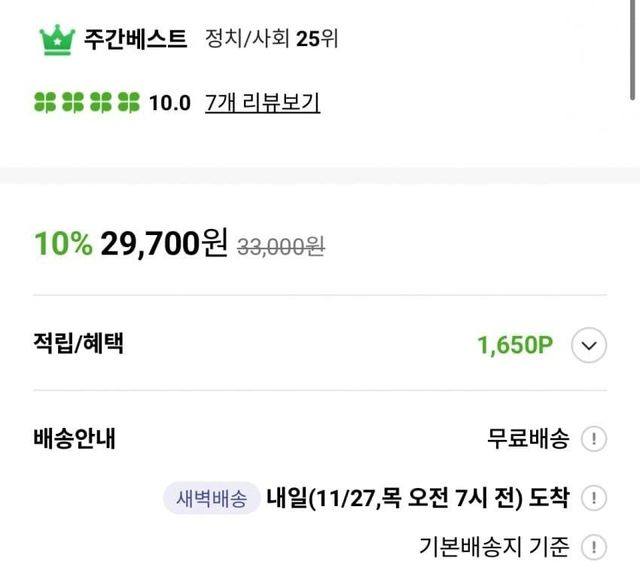Click the last clover rating icon
This screenshot has height=568, width=640.
point(128,102)
